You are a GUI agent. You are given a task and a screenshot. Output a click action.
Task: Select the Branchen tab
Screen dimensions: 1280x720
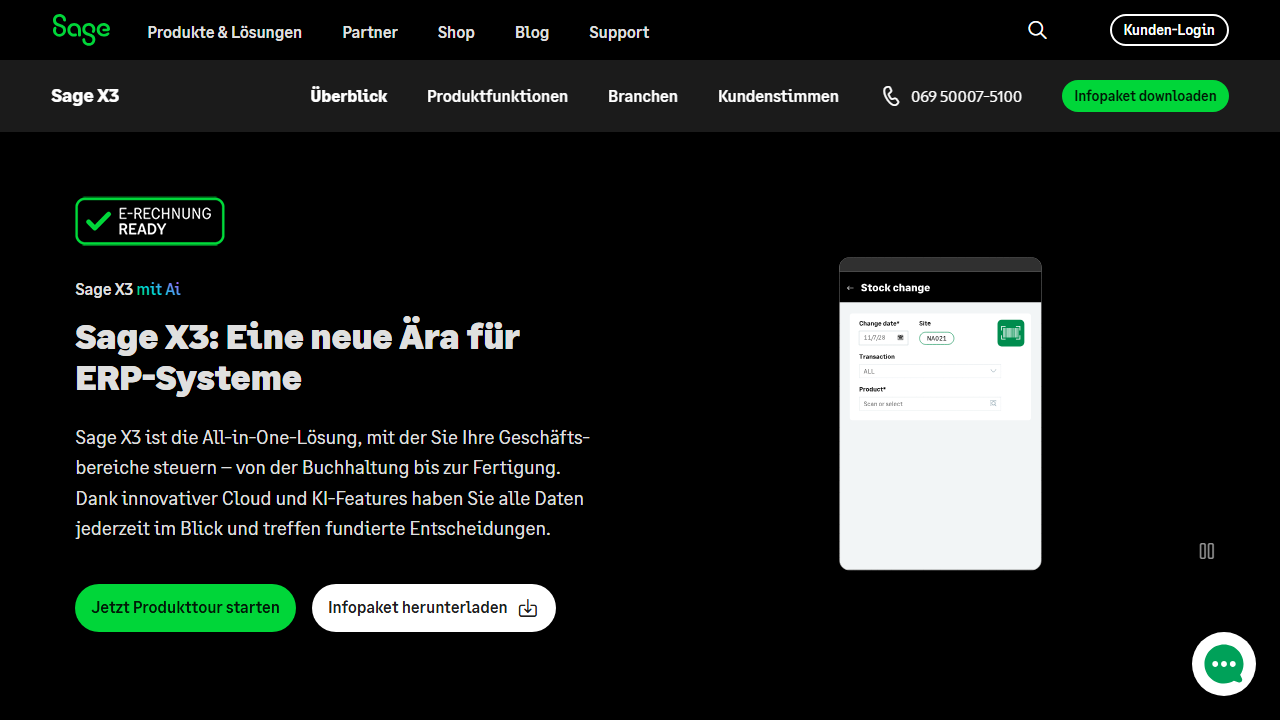643,96
